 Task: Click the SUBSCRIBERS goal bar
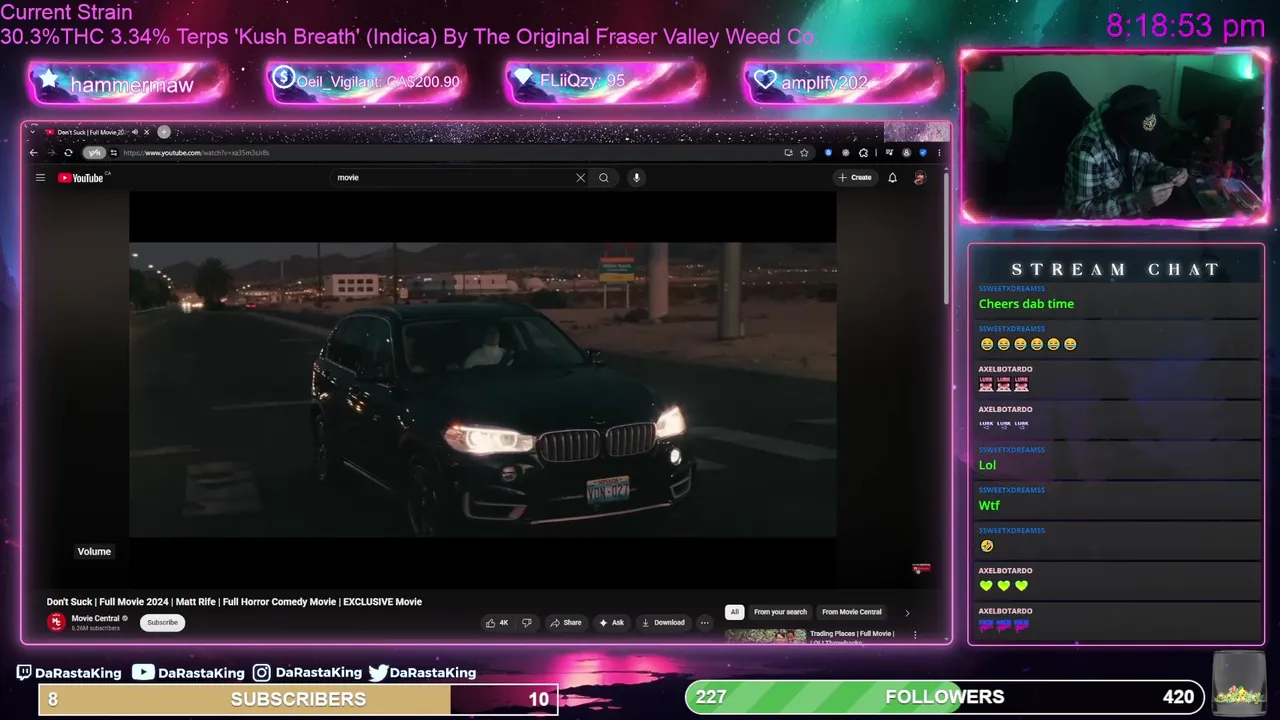tap(298, 699)
